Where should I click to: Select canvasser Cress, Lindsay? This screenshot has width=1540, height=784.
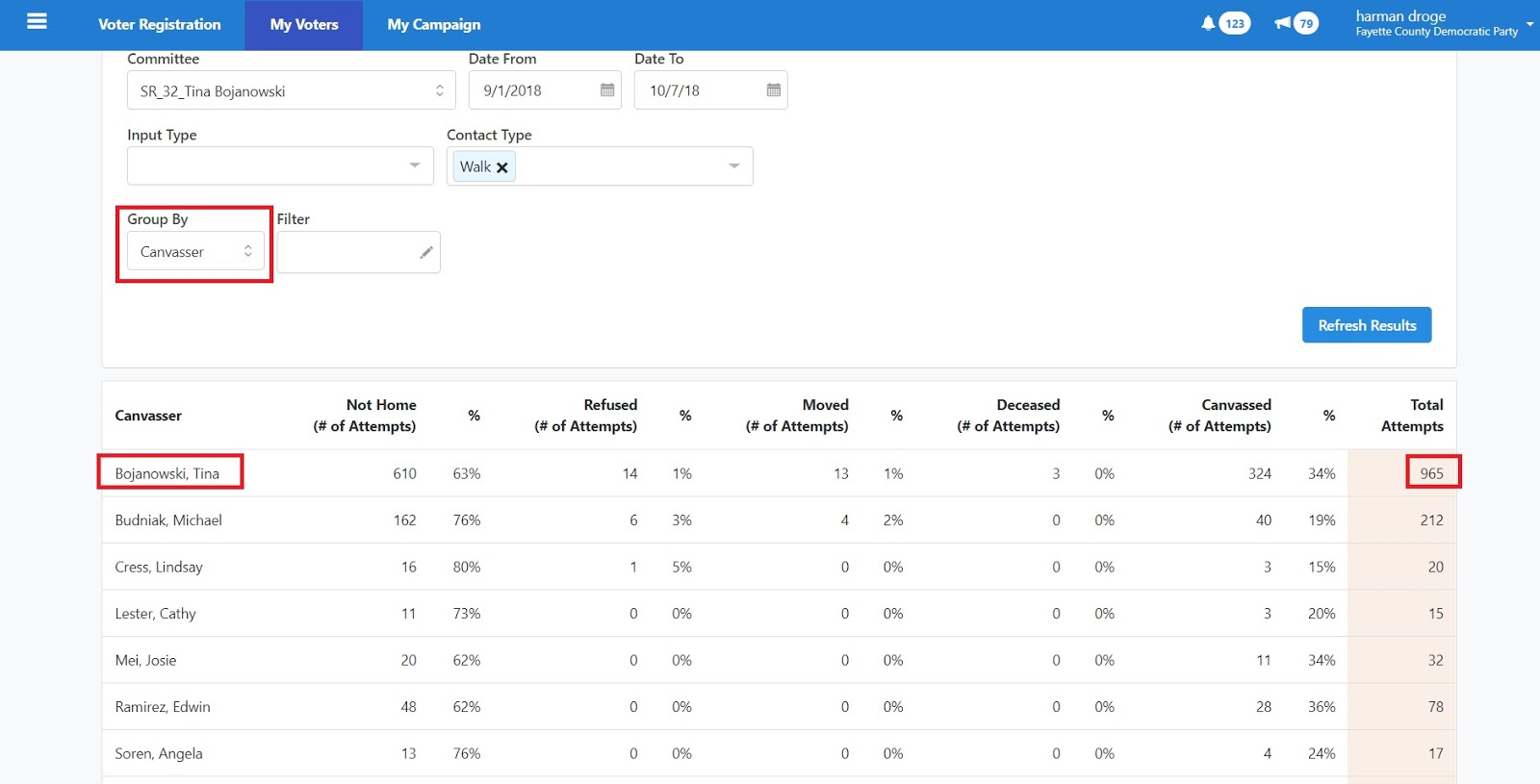[x=159, y=567]
